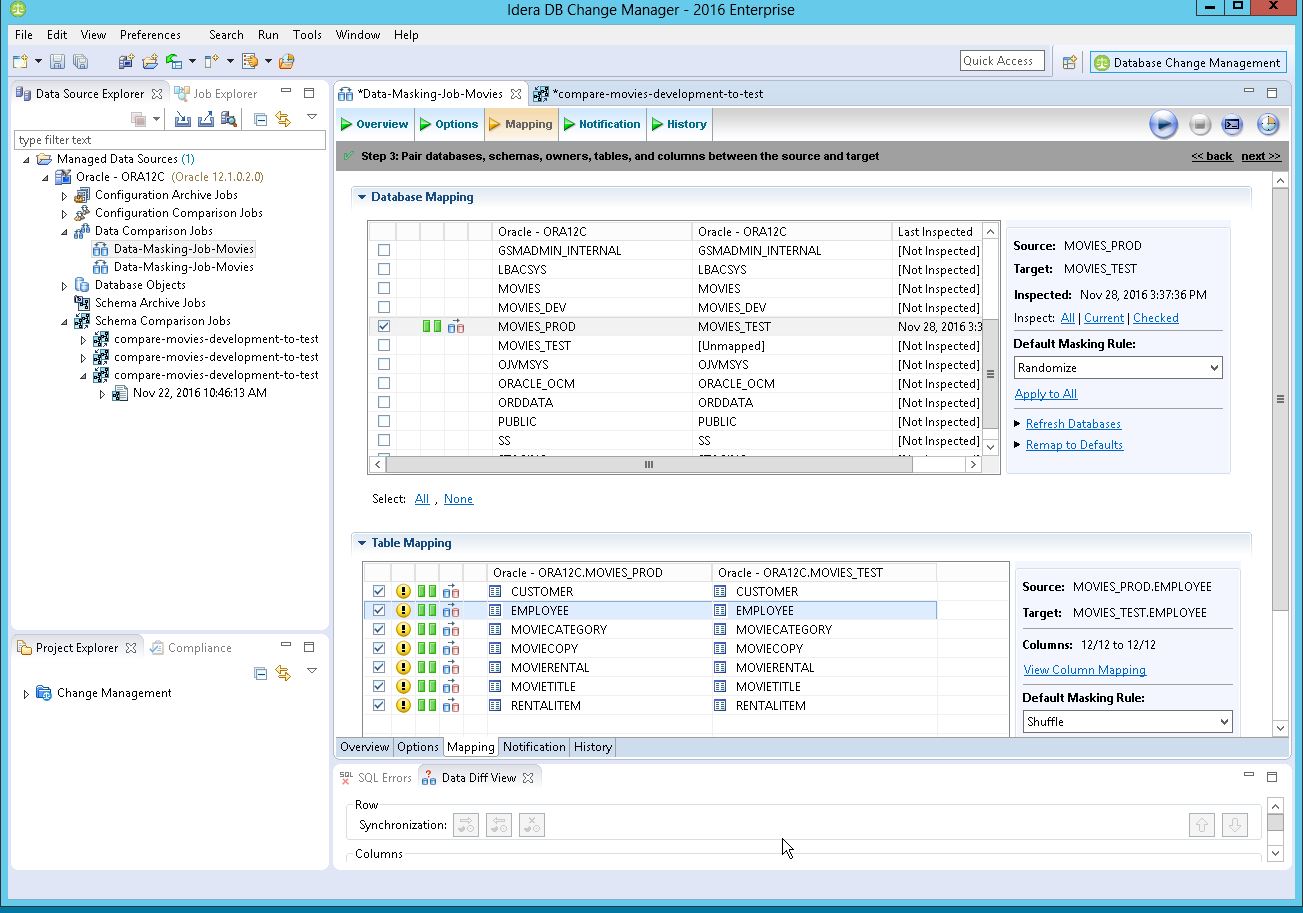Click the new data source toolbar icon
This screenshot has width=1303, height=913.
tap(126, 62)
